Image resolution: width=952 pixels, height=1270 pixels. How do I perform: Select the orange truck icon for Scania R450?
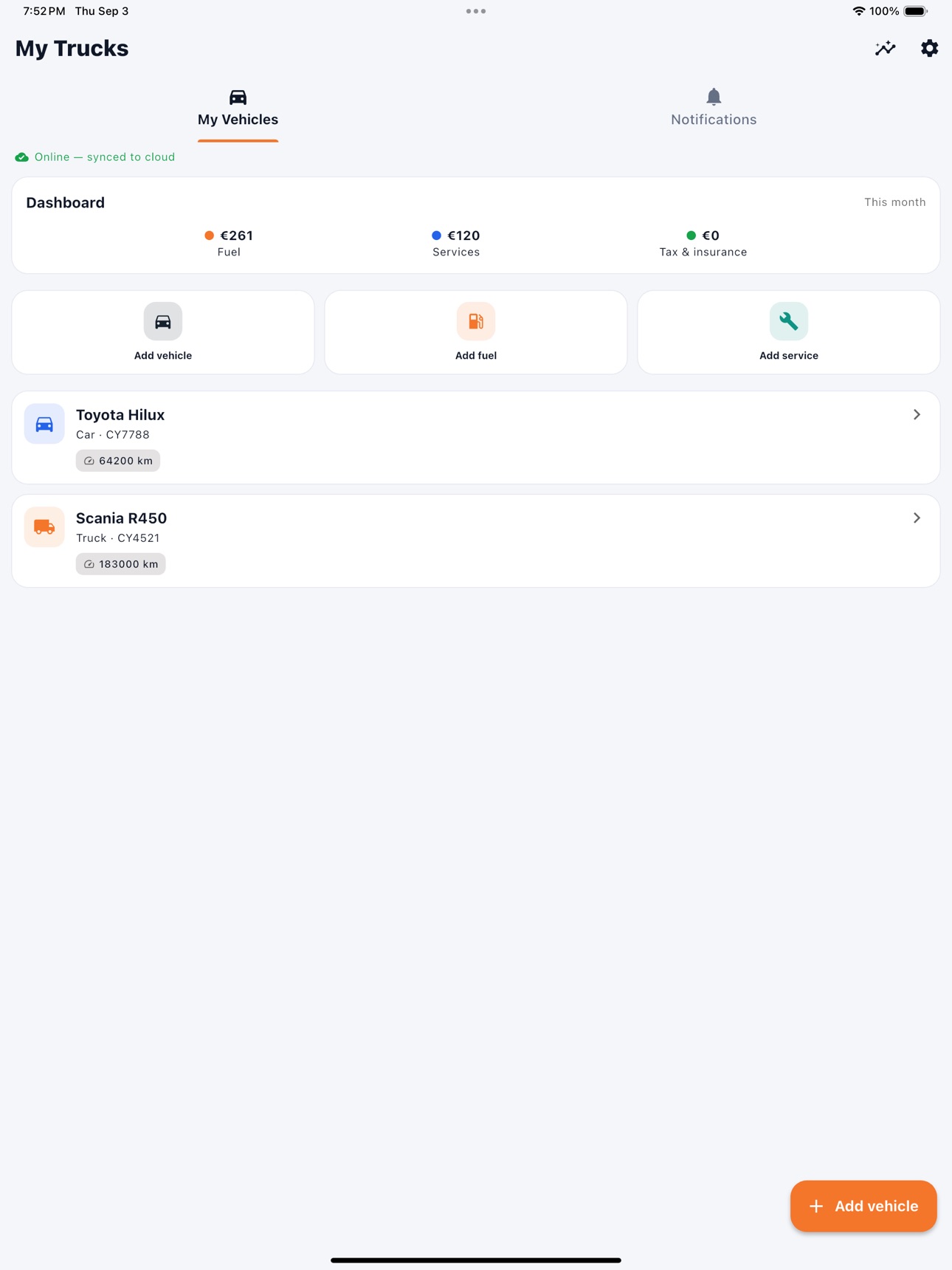pyautogui.click(x=44, y=527)
